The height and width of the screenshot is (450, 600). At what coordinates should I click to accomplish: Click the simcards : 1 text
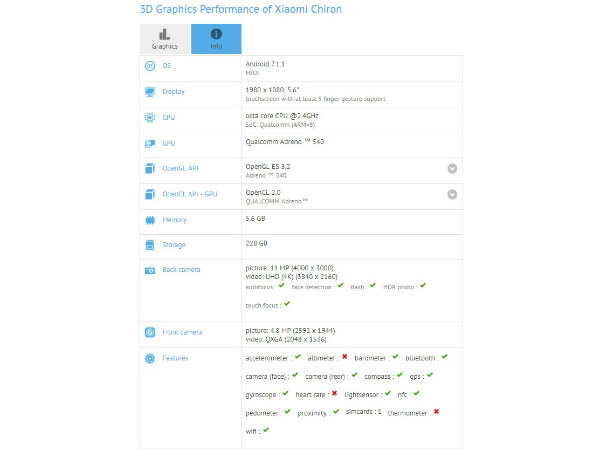pos(363,412)
